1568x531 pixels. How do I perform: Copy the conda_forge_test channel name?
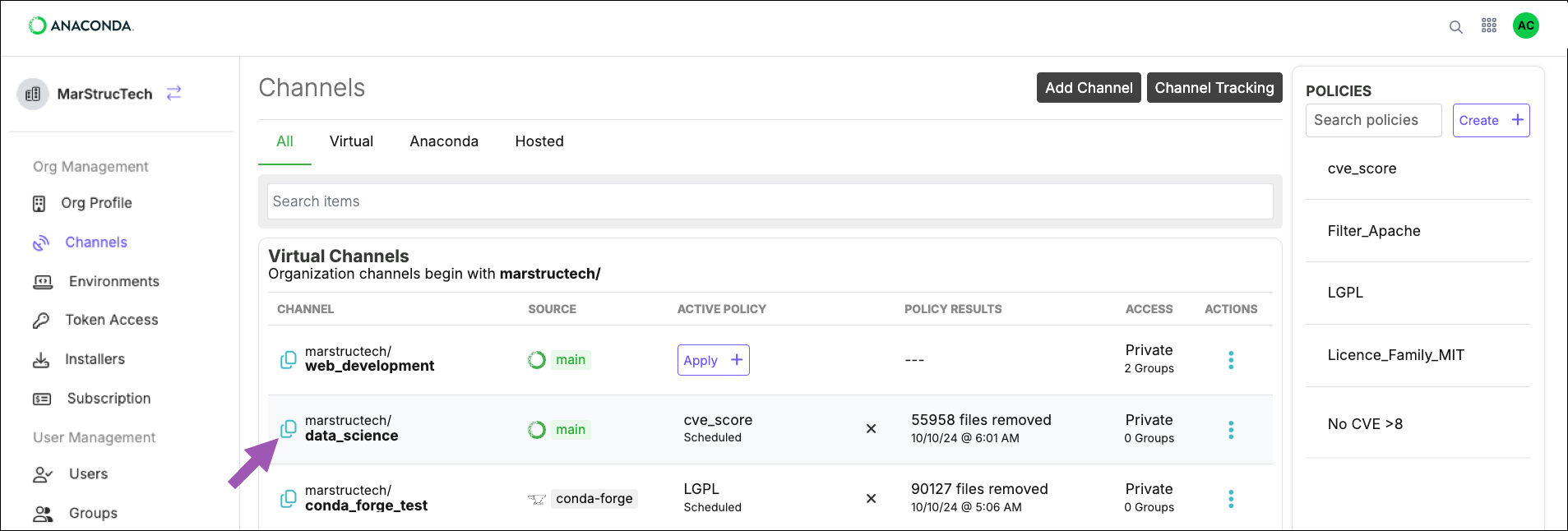click(x=289, y=499)
